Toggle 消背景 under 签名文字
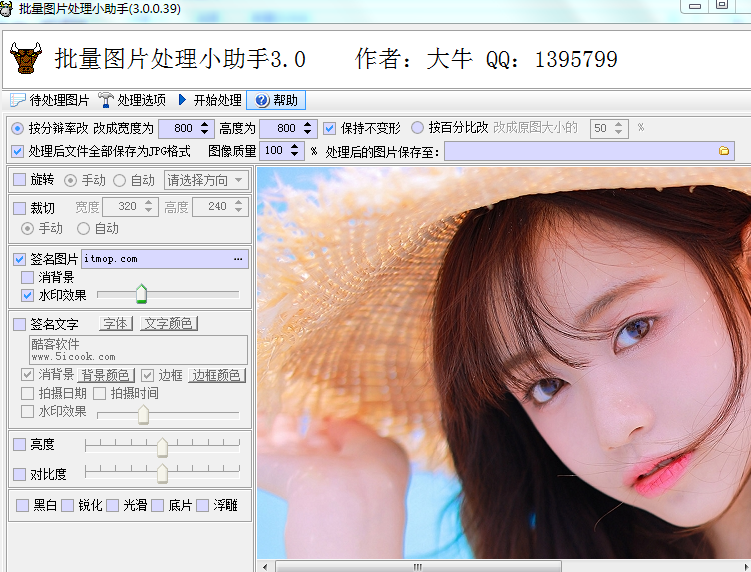Viewport: 751px width, 572px height. pos(27,375)
